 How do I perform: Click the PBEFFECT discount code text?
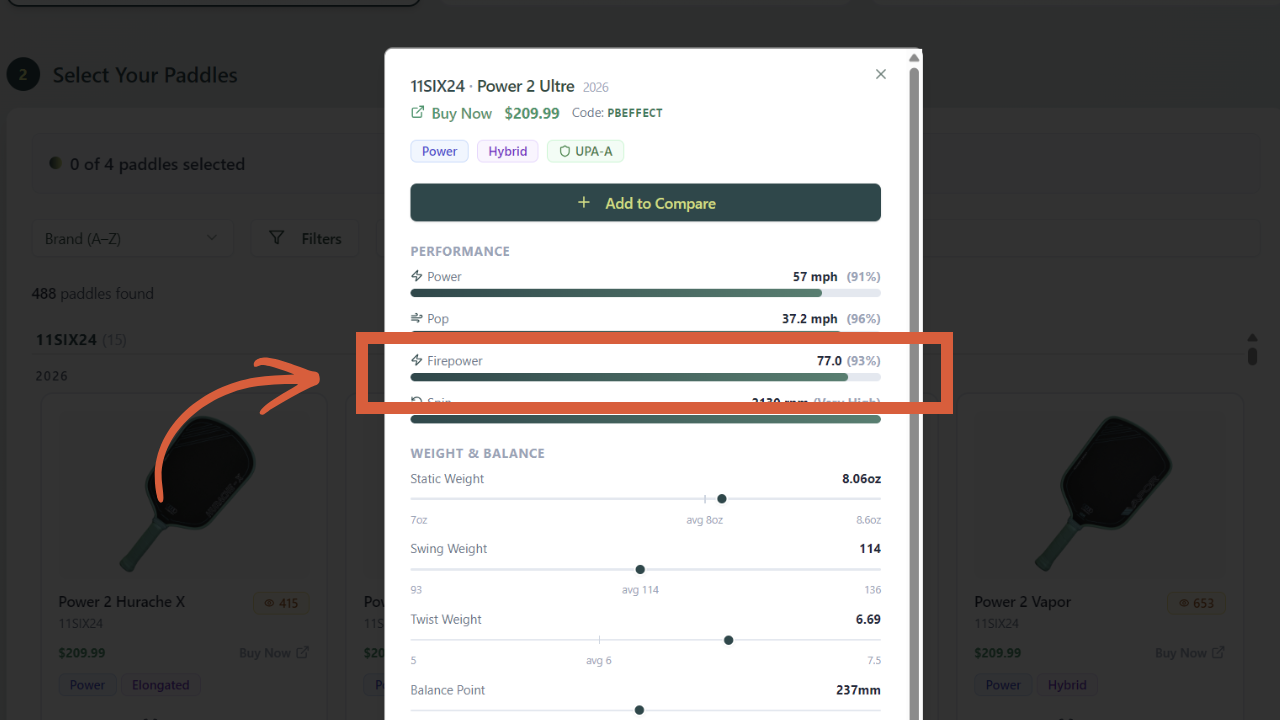click(x=635, y=113)
